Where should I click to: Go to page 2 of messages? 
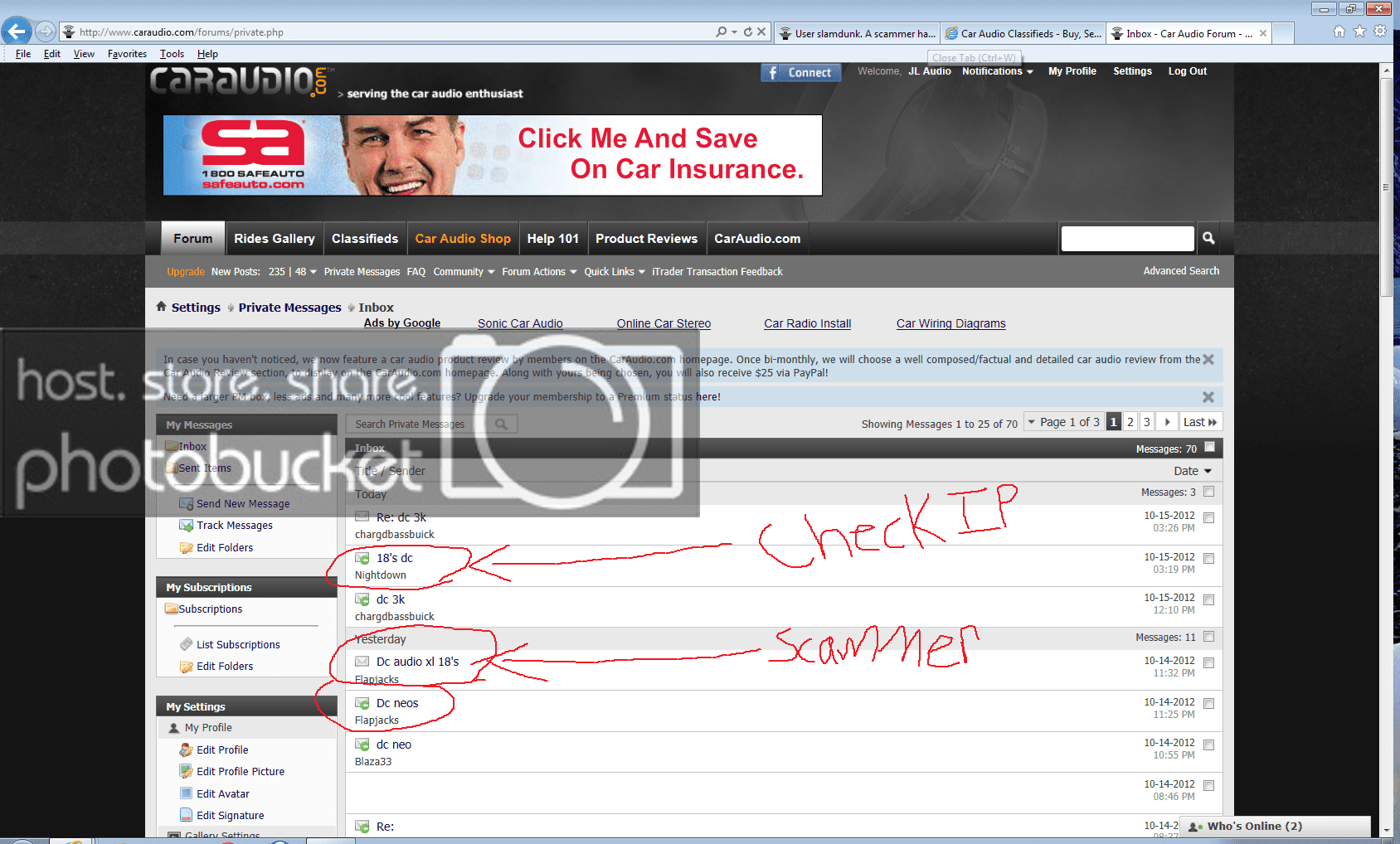pos(1130,422)
